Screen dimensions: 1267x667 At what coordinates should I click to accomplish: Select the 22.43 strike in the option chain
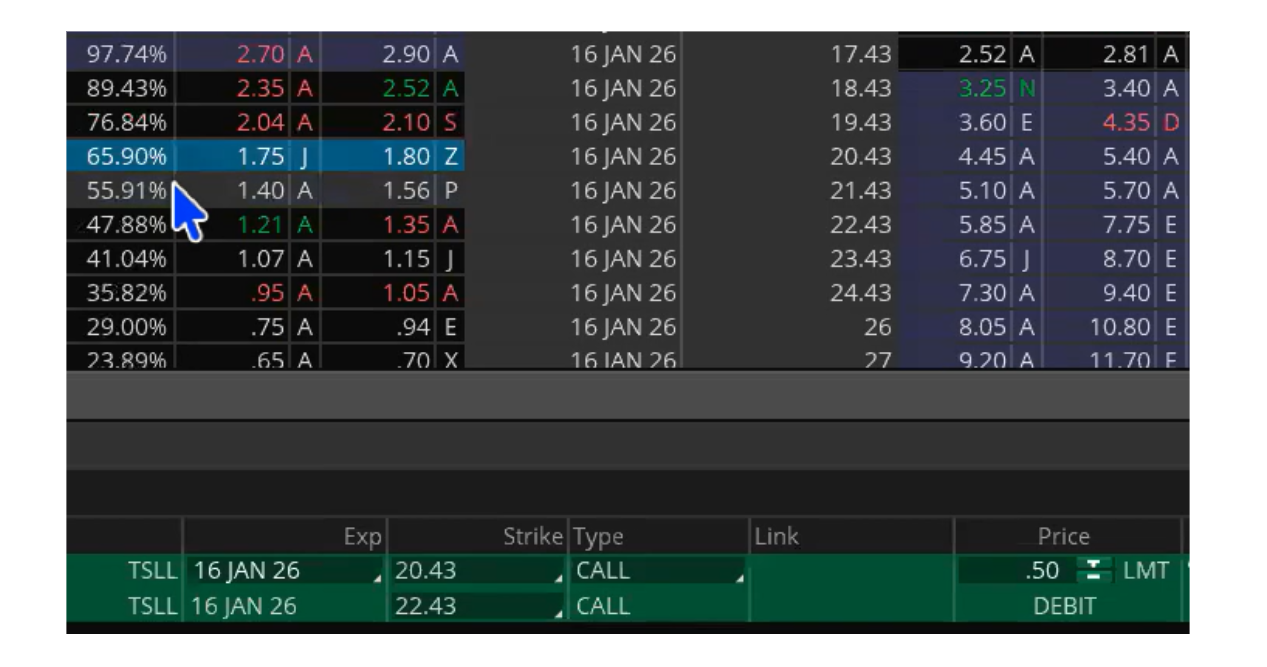coord(860,225)
